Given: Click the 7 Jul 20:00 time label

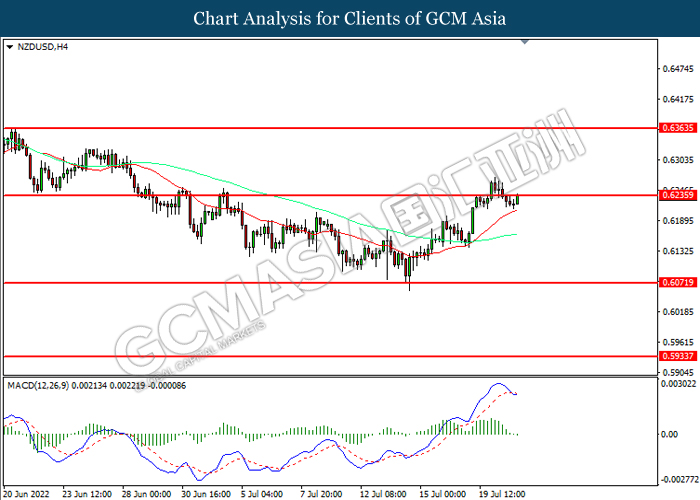Looking at the screenshot, I should click(321, 494).
